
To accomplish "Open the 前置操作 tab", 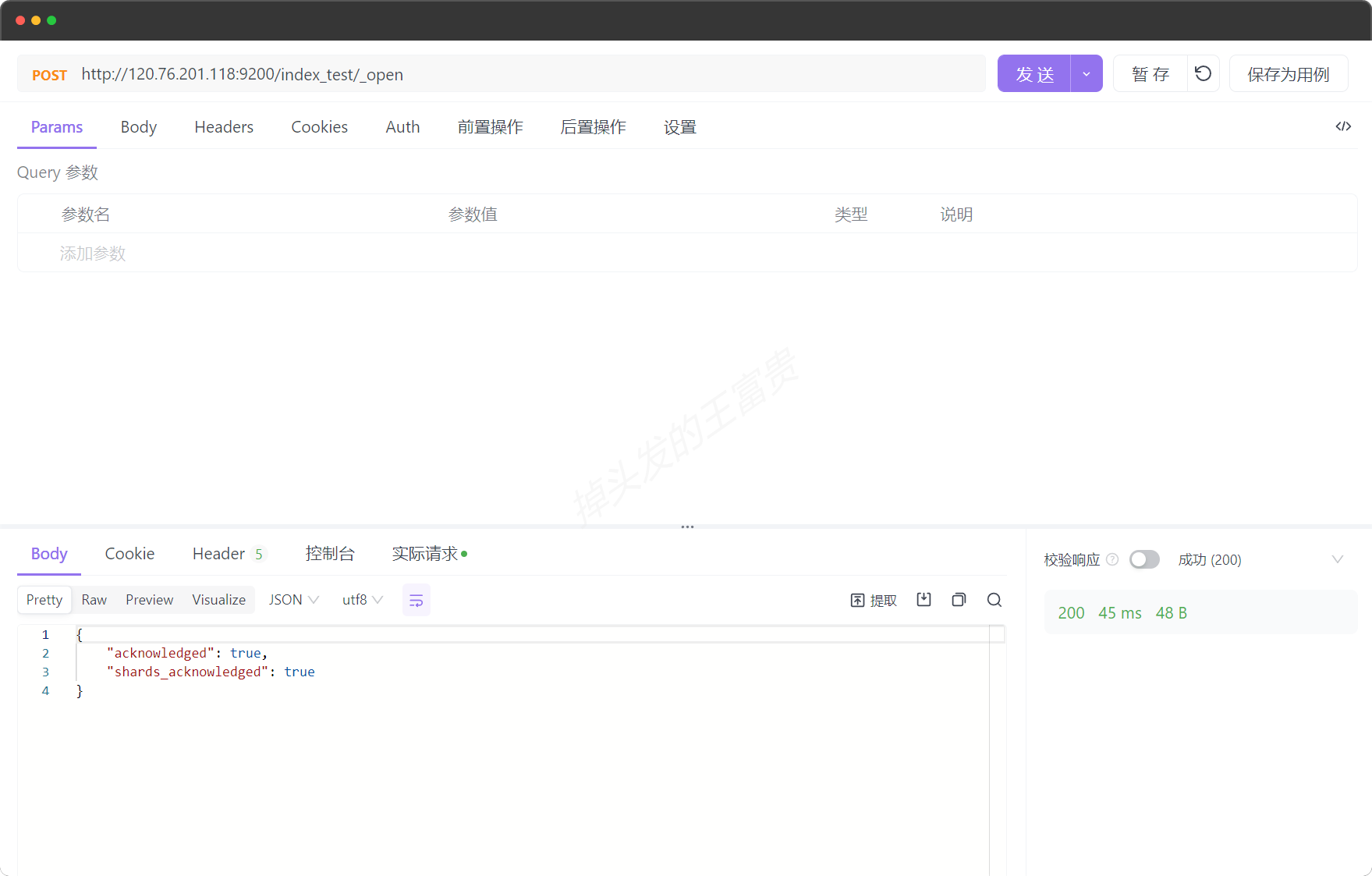I will point(491,127).
